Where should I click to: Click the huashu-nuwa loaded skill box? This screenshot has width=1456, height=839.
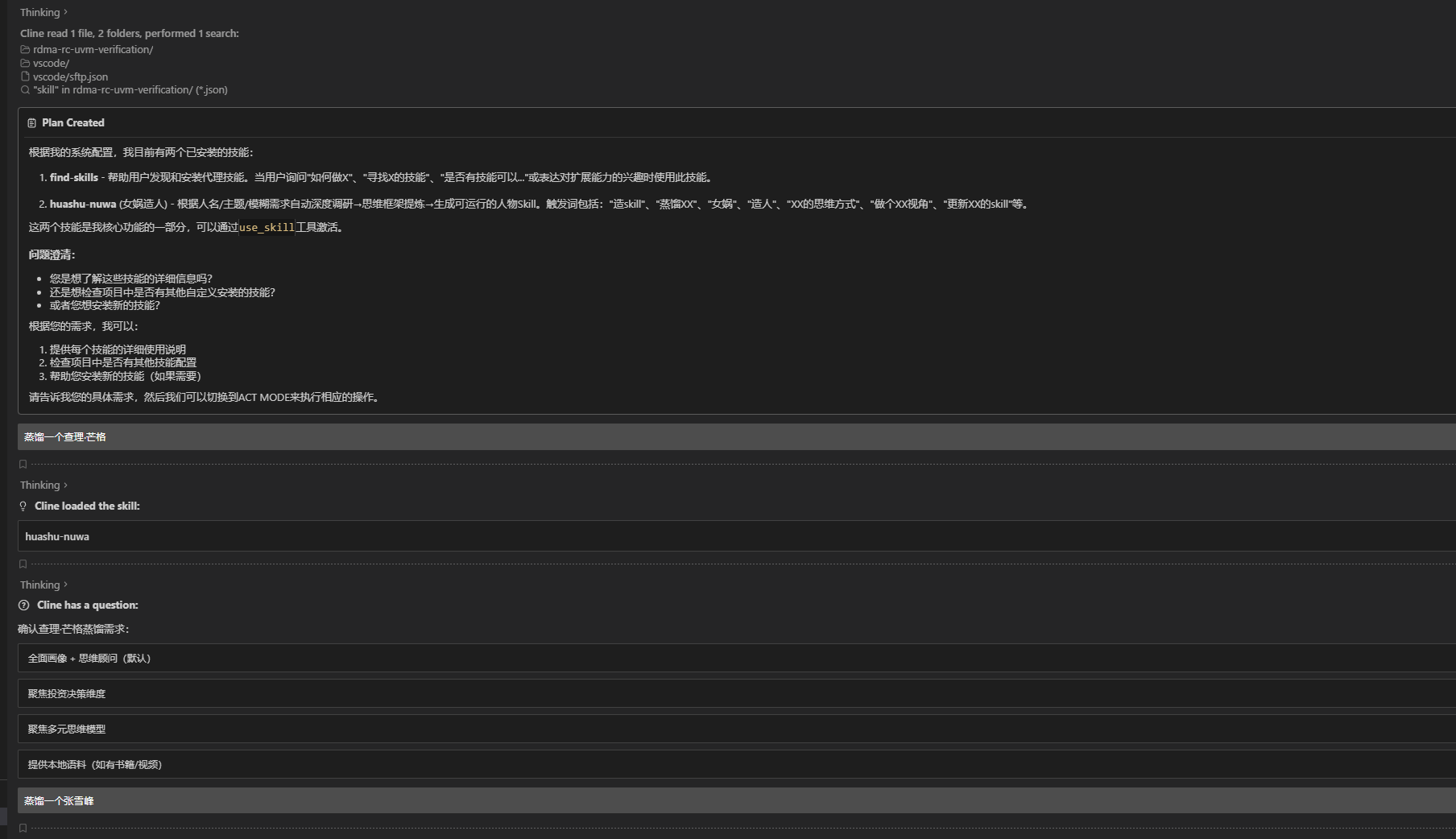(737, 536)
